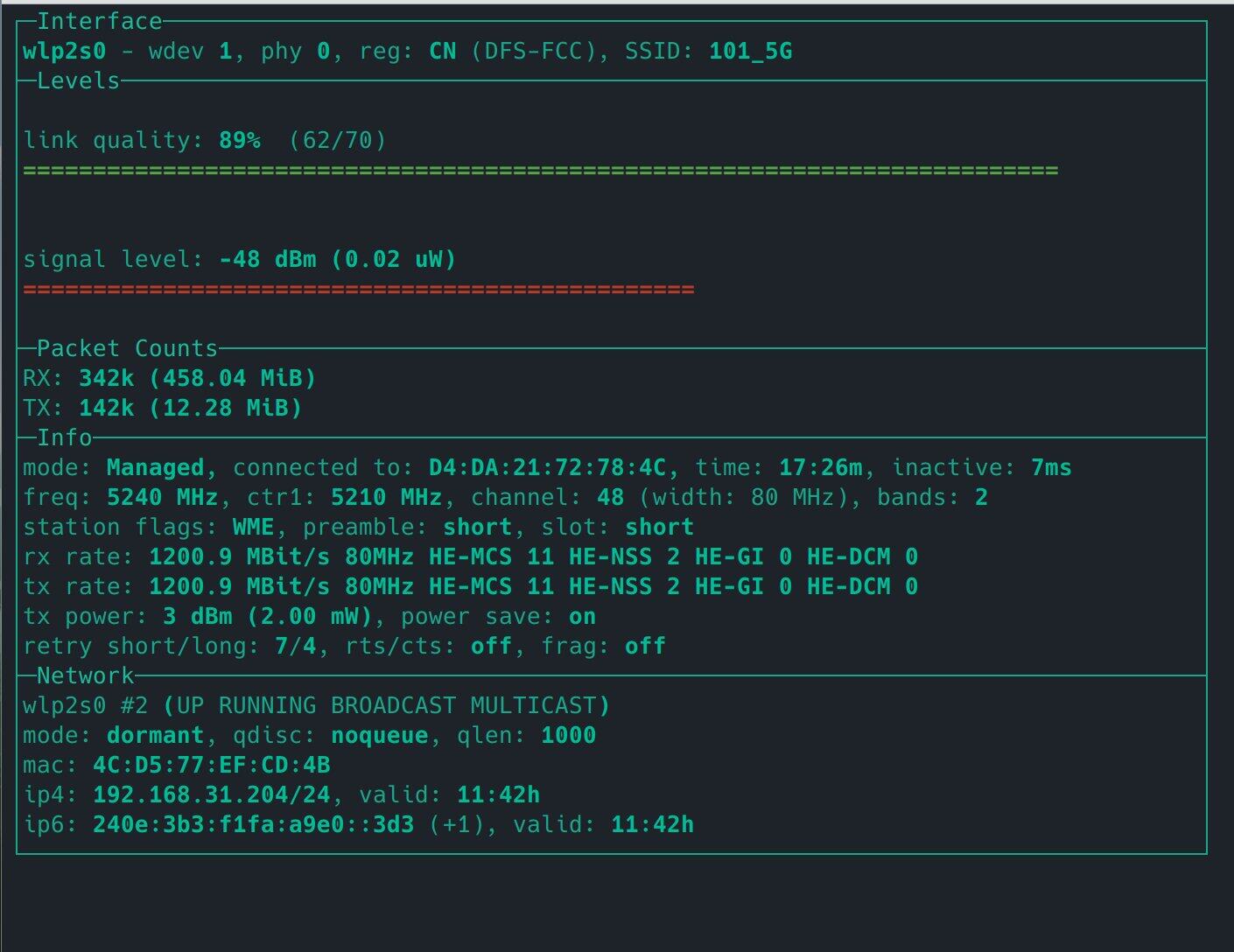
Task: Select the ip6 address 240e:3b3:f1fa:a9e0::3d3
Action: [x=254, y=824]
